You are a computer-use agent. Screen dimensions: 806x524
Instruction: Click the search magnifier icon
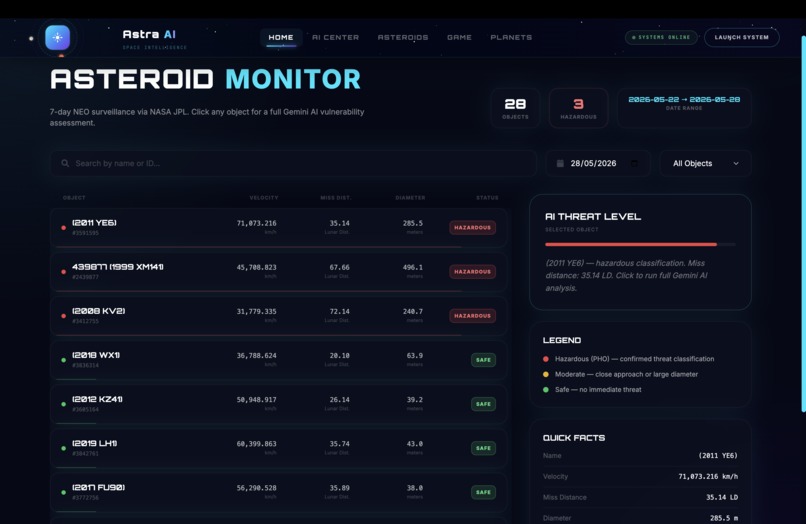point(65,163)
